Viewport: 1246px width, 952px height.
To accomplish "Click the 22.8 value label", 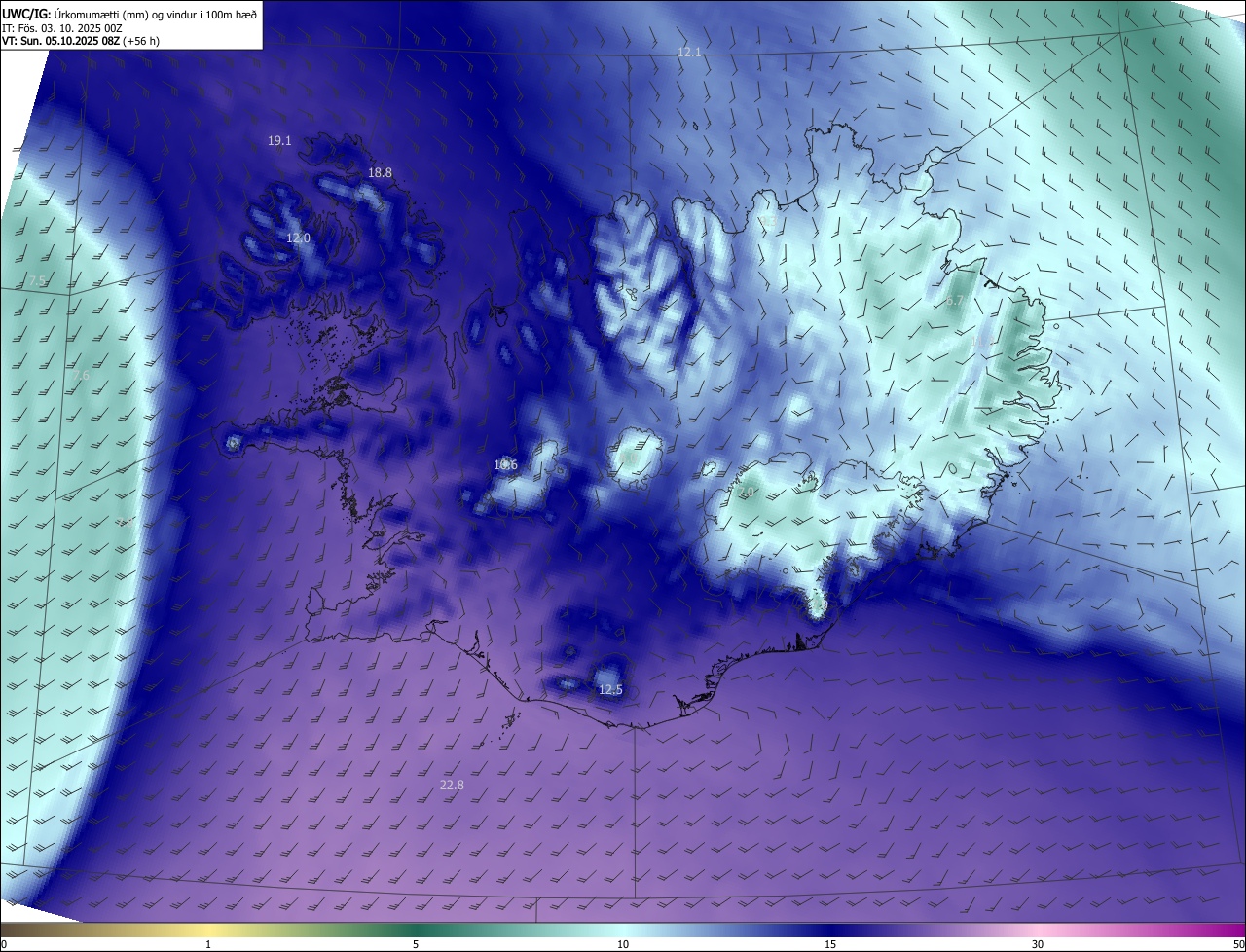I will (x=452, y=786).
